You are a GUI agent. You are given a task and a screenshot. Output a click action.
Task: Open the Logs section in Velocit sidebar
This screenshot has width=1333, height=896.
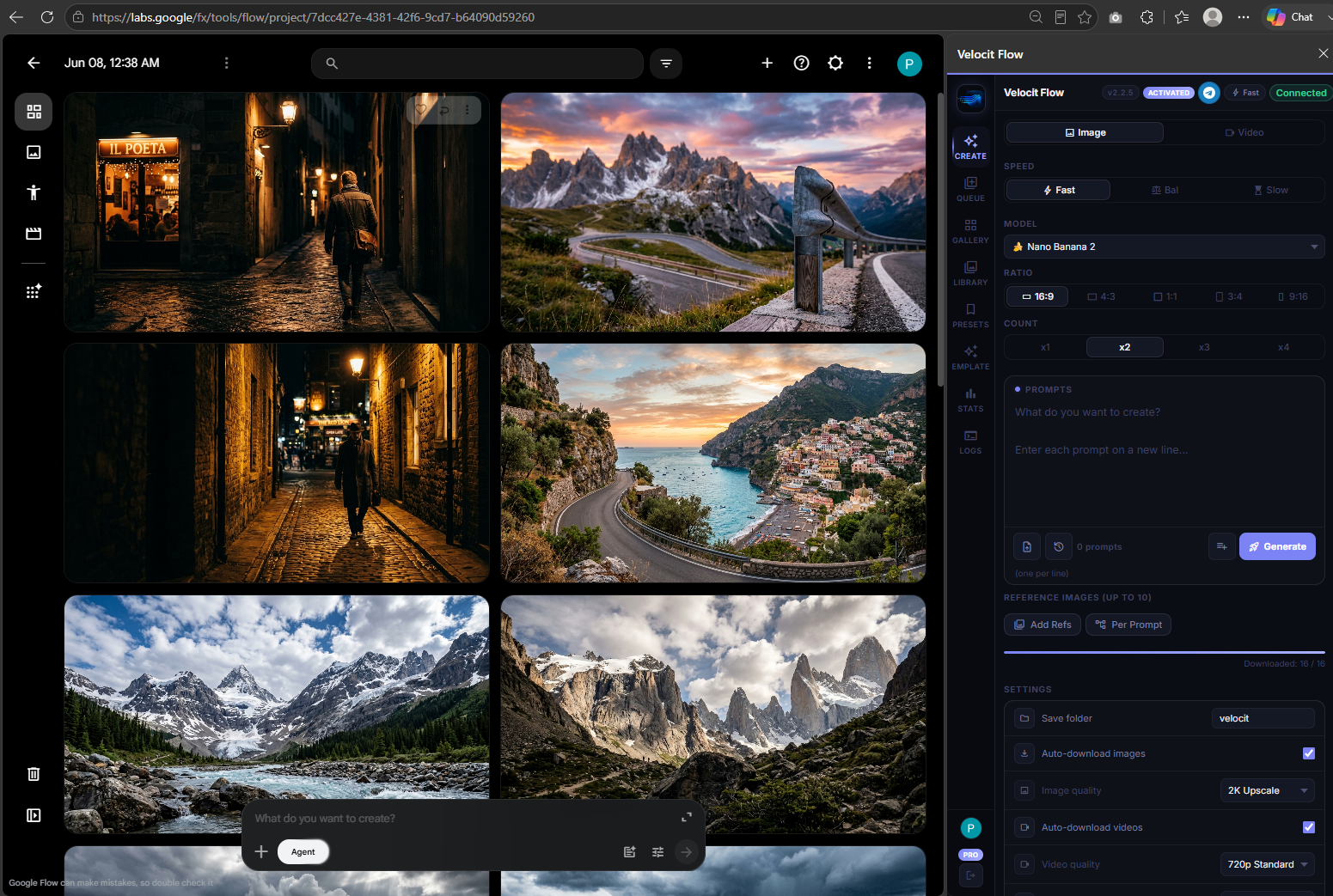[x=970, y=442]
